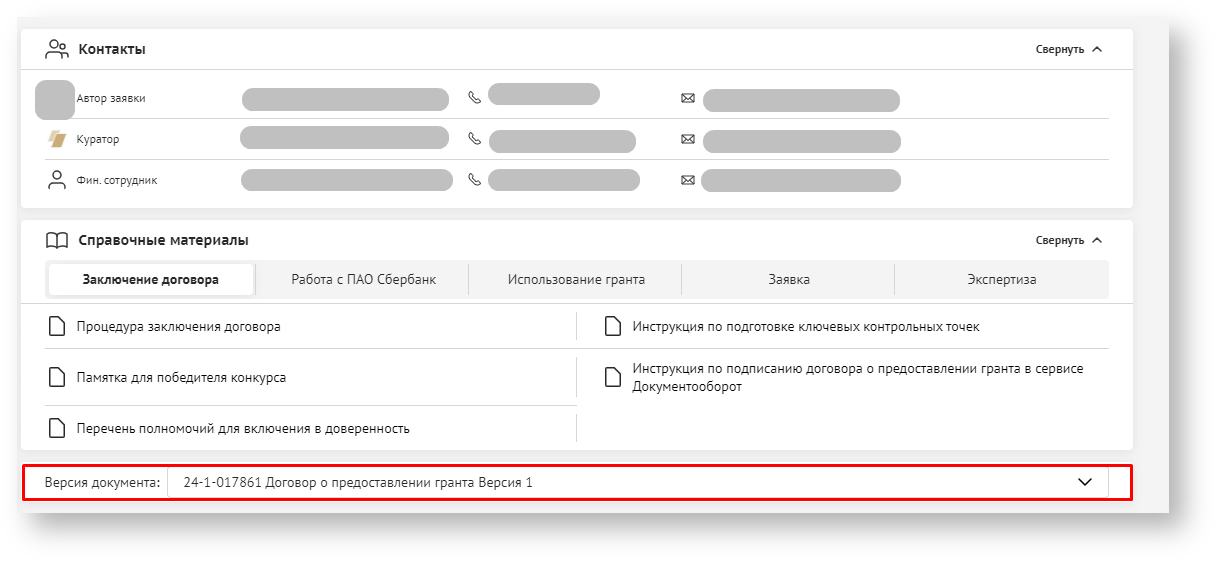1217x561 pixels.
Task: Open the Заявка tab
Action: (789, 280)
